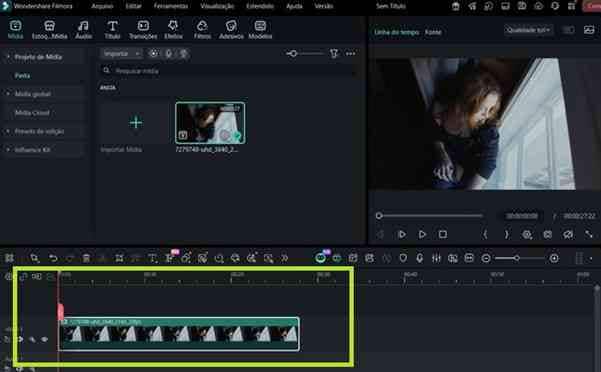Open the Estoq. Mídia stock media tab
601x372 pixels.
pos(49,30)
